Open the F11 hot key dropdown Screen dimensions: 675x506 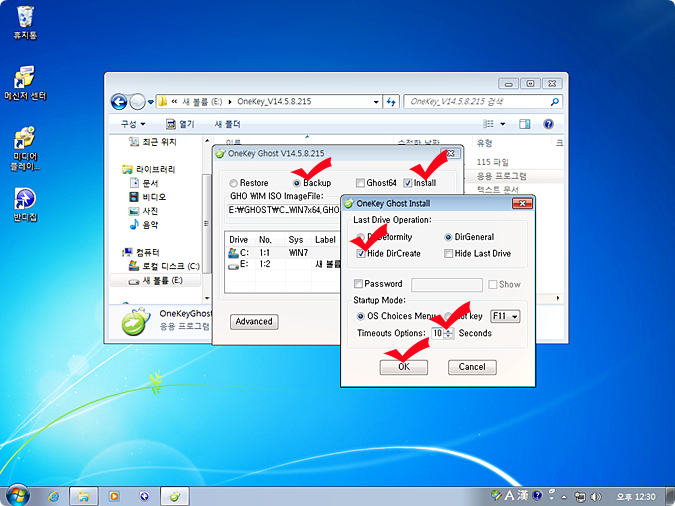point(505,317)
